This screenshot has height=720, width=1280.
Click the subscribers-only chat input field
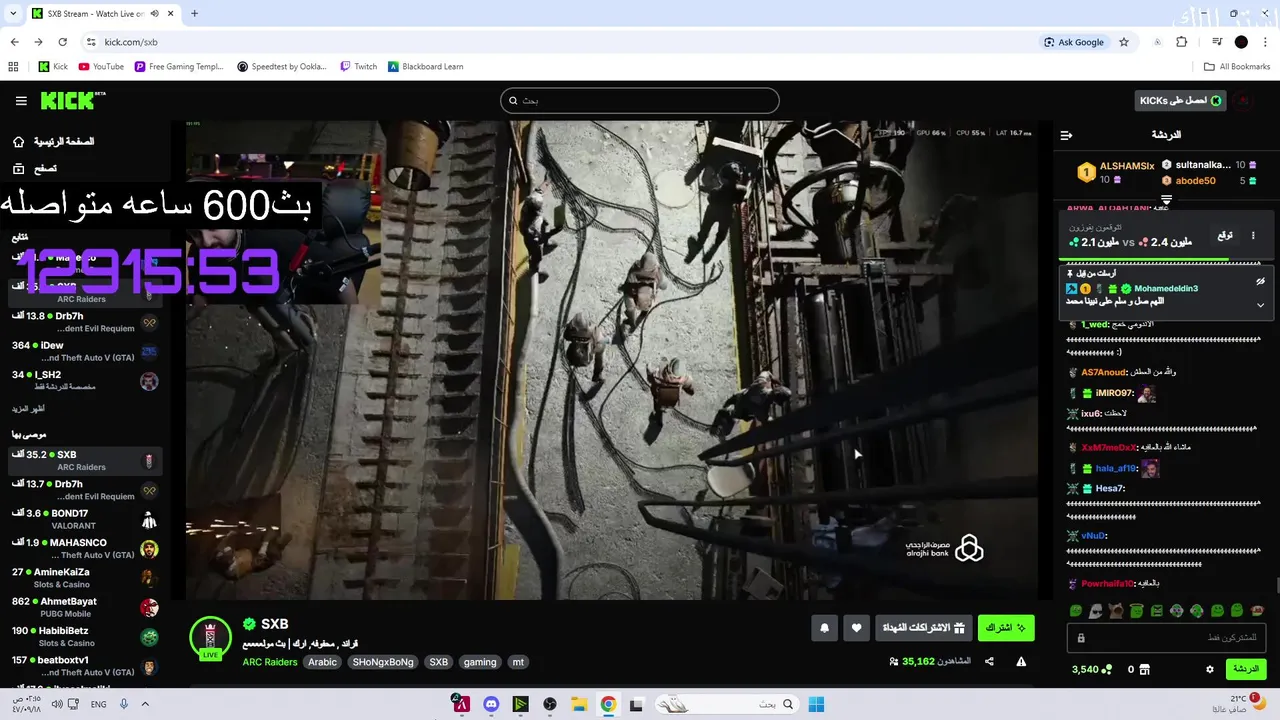click(1166, 637)
